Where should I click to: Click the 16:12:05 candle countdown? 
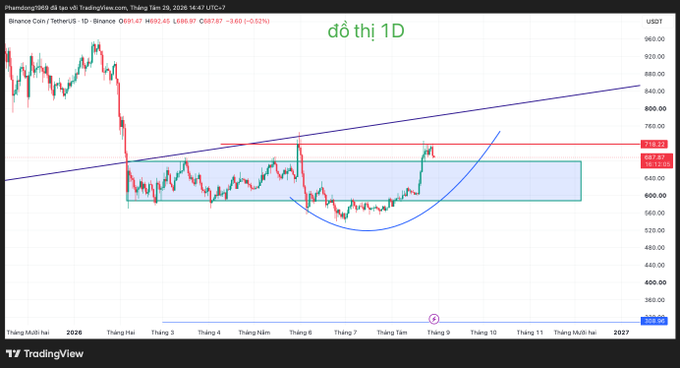pyautogui.click(x=656, y=164)
